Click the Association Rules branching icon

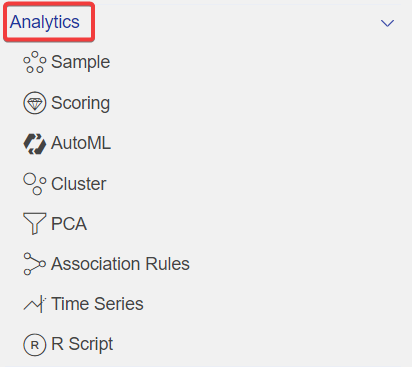[35, 264]
